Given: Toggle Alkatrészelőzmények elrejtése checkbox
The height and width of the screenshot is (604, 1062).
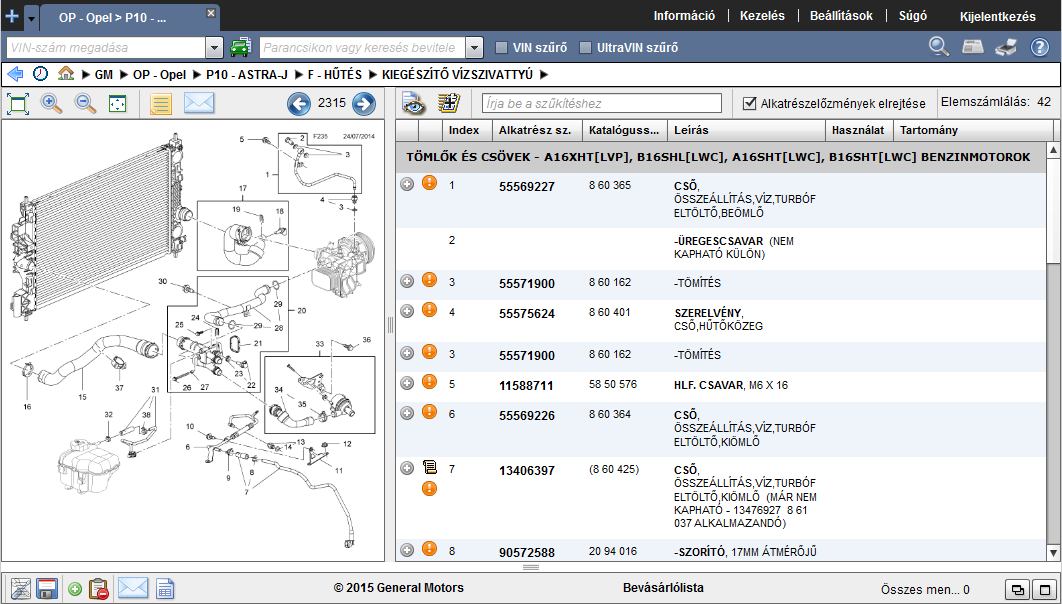Looking at the screenshot, I should coord(749,103).
